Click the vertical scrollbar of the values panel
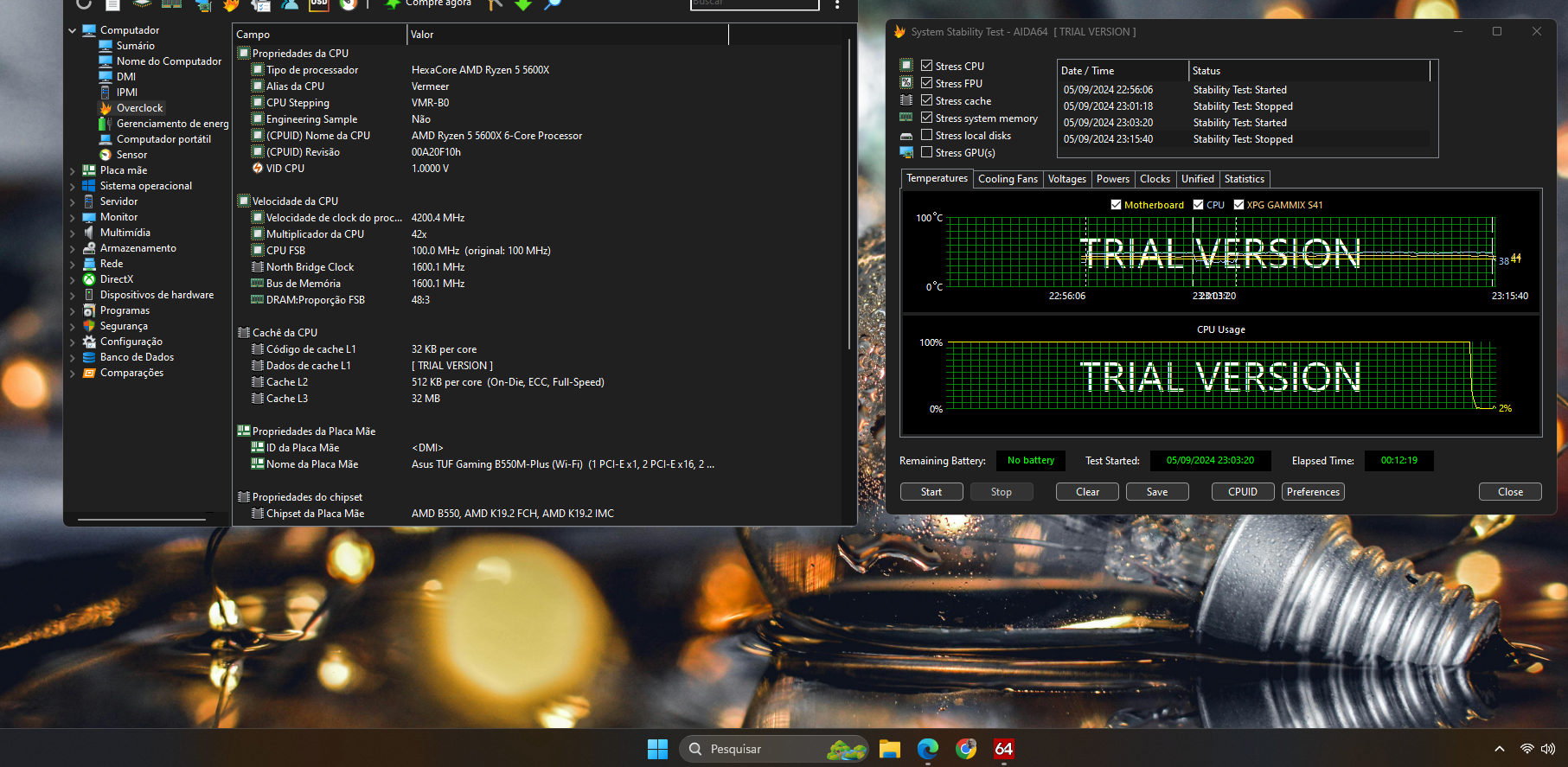The height and width of the screenshot is (767, 1568). pyautogui.click(x=849, y=194)
